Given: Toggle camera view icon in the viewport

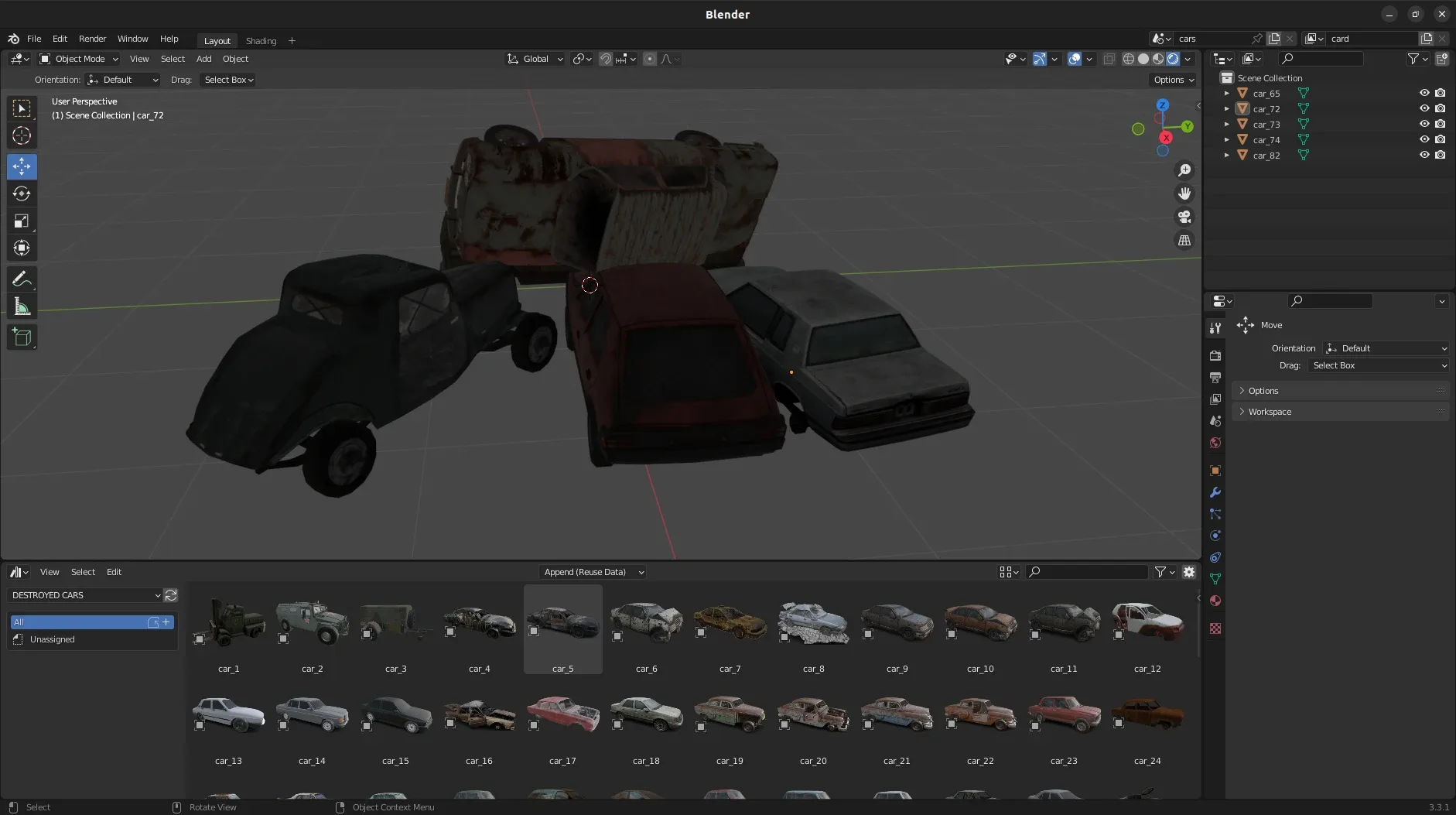Looking at the screenshot, I should 1184,217.
